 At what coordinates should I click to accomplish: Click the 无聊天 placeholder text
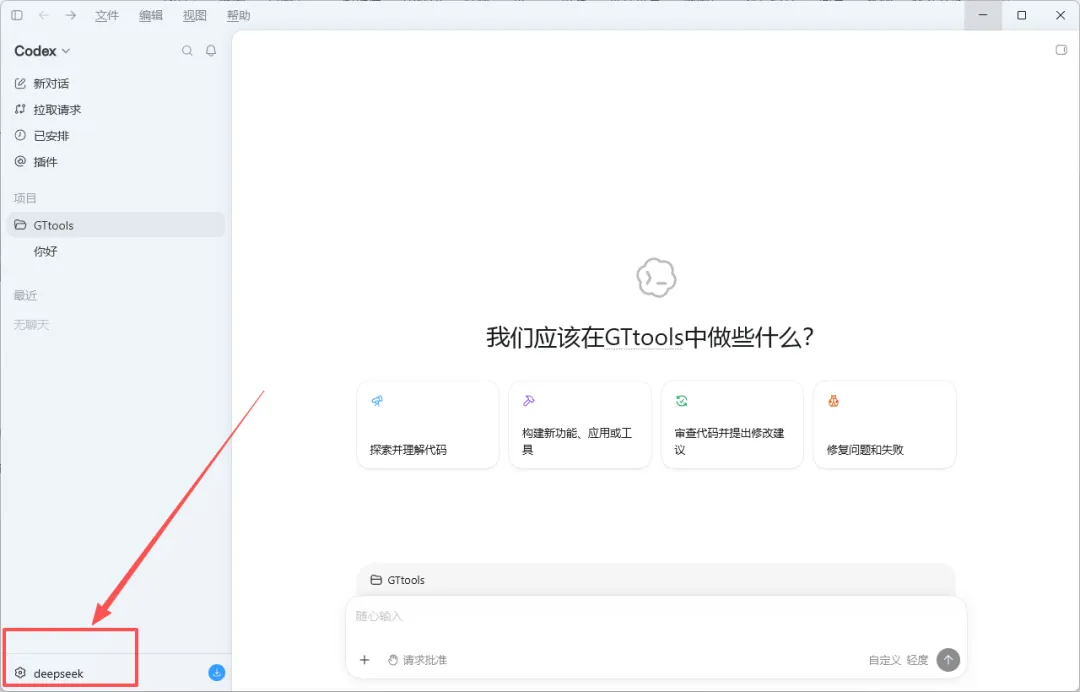pyautogui.click(x=31, y=324)
